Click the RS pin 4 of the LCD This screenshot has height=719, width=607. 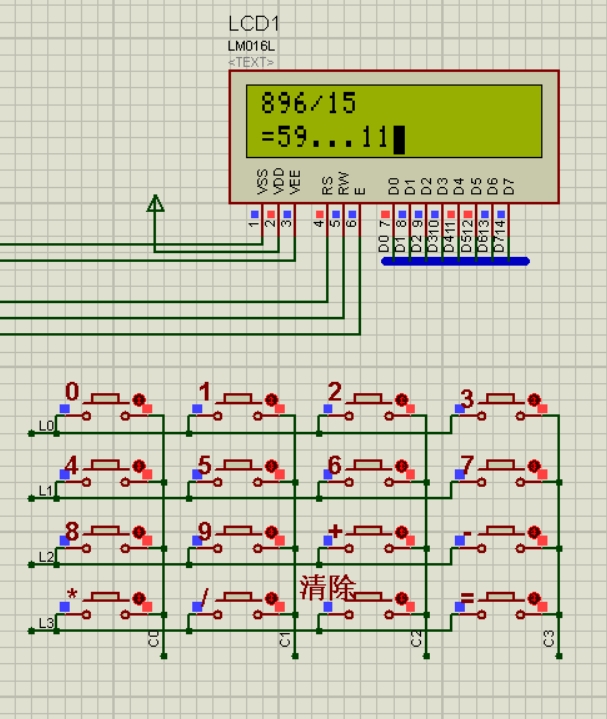point(327,220)
